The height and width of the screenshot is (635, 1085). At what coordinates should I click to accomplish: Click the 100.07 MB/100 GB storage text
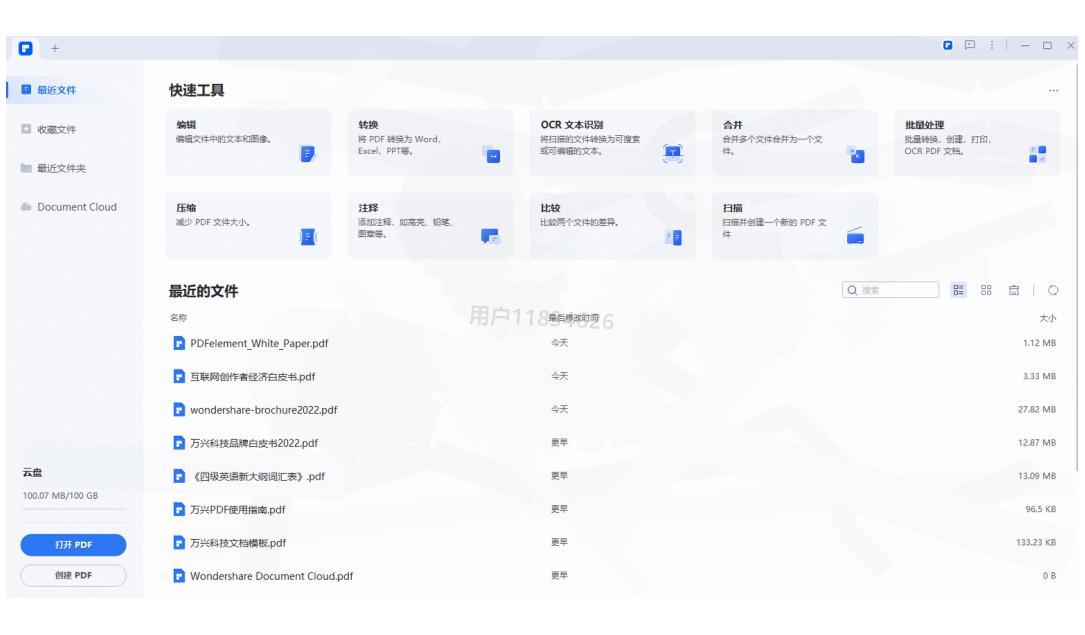(60, 495)
